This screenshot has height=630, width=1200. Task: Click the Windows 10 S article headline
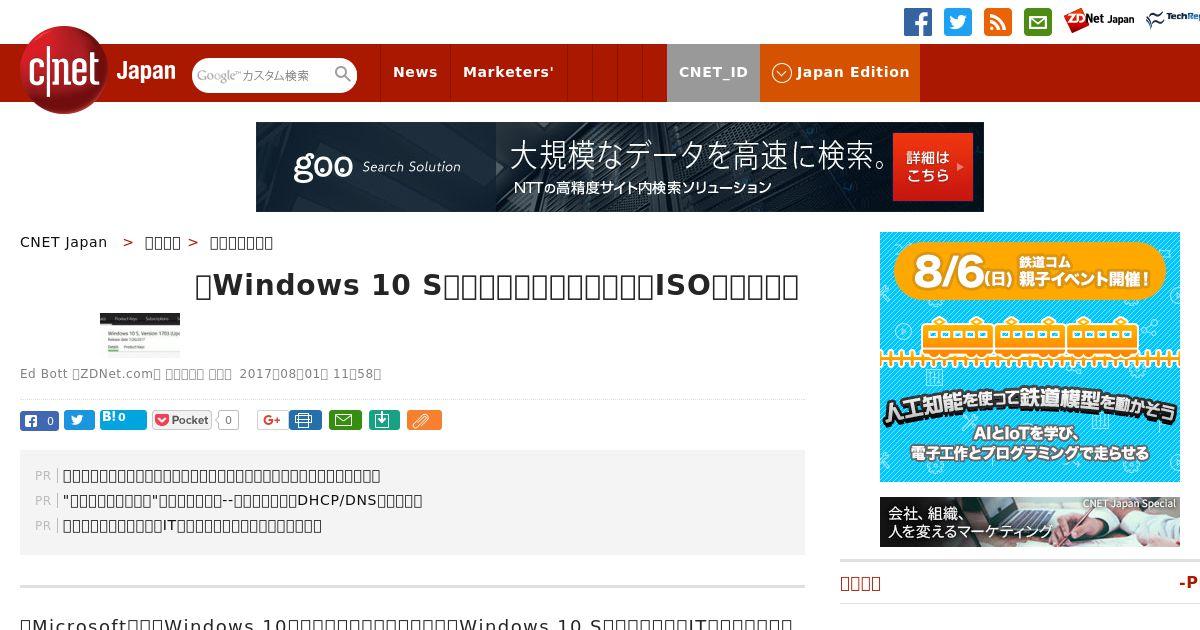click(x=497, y=286)
